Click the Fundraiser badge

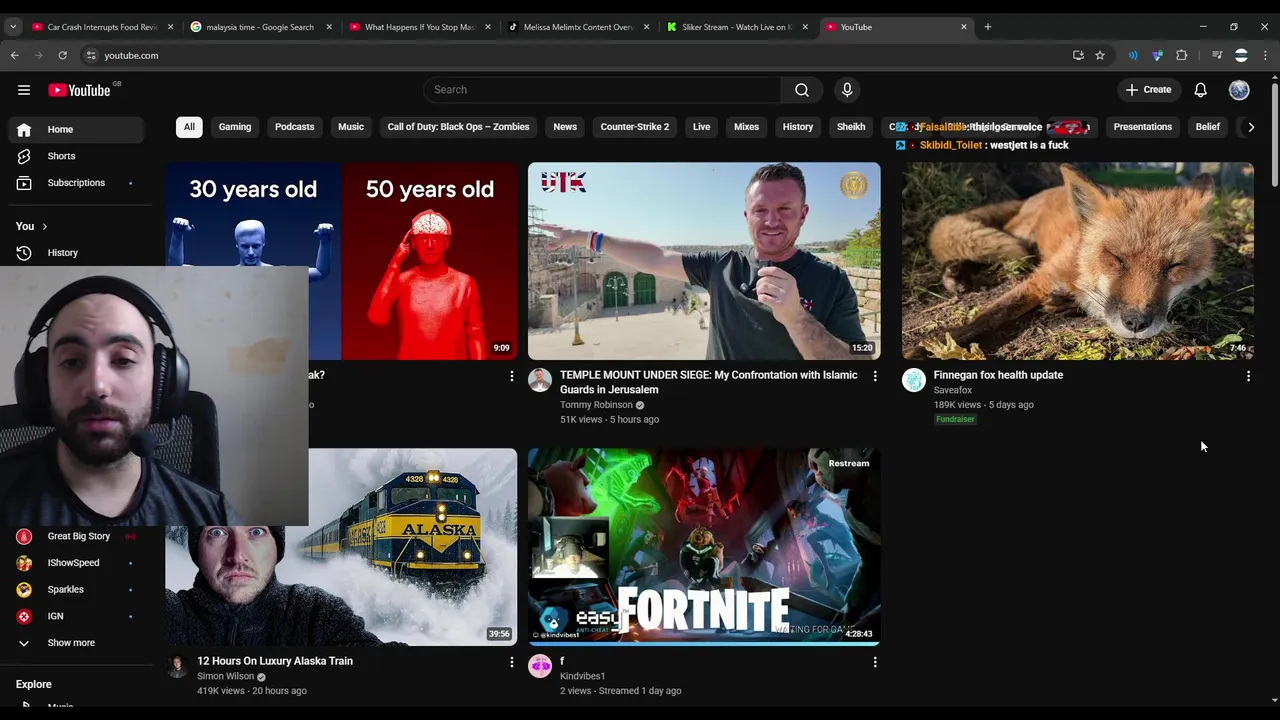[955, 419]
